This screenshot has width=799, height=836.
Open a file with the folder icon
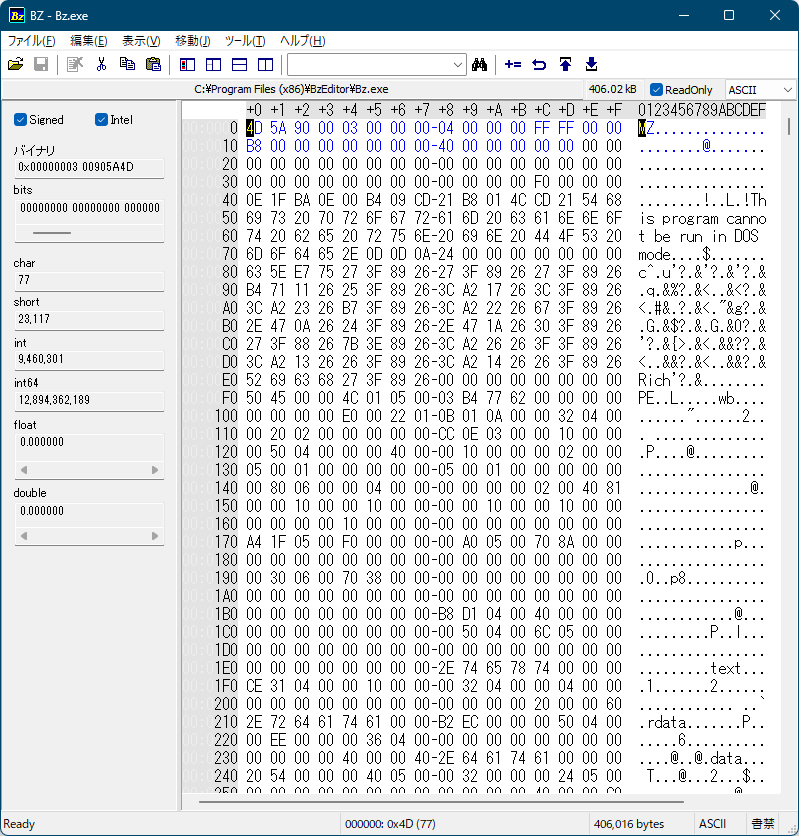[16, 65]
